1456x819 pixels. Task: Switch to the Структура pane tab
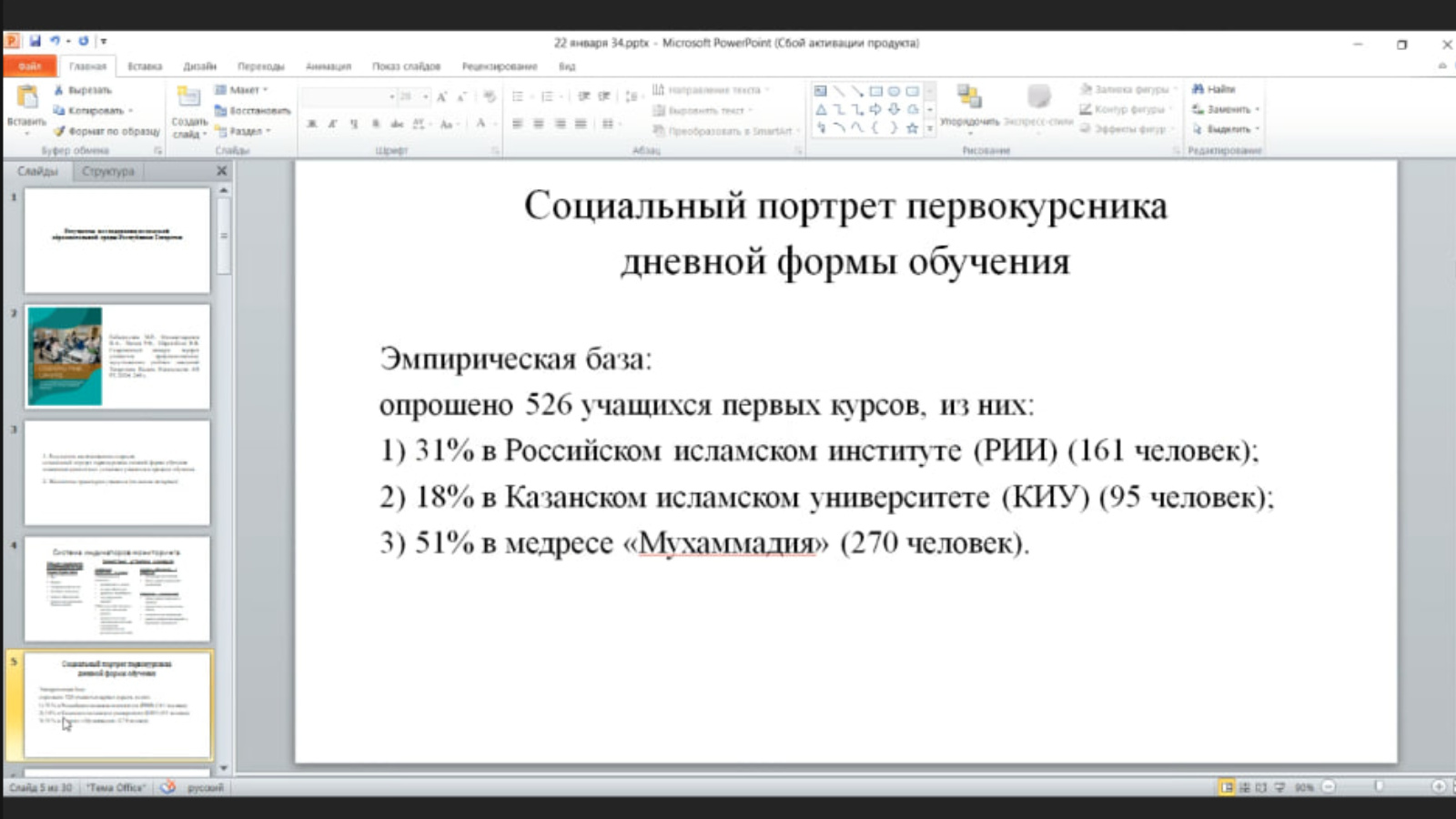pos(107,171)
